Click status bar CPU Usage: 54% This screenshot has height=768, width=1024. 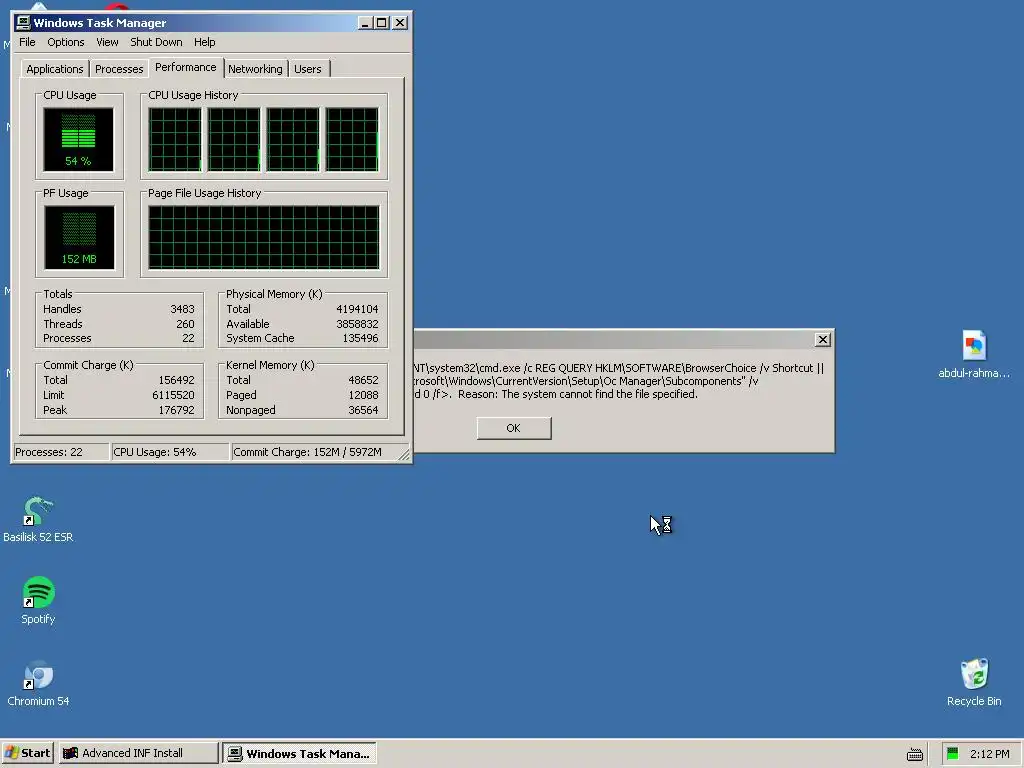coord(170,452)
